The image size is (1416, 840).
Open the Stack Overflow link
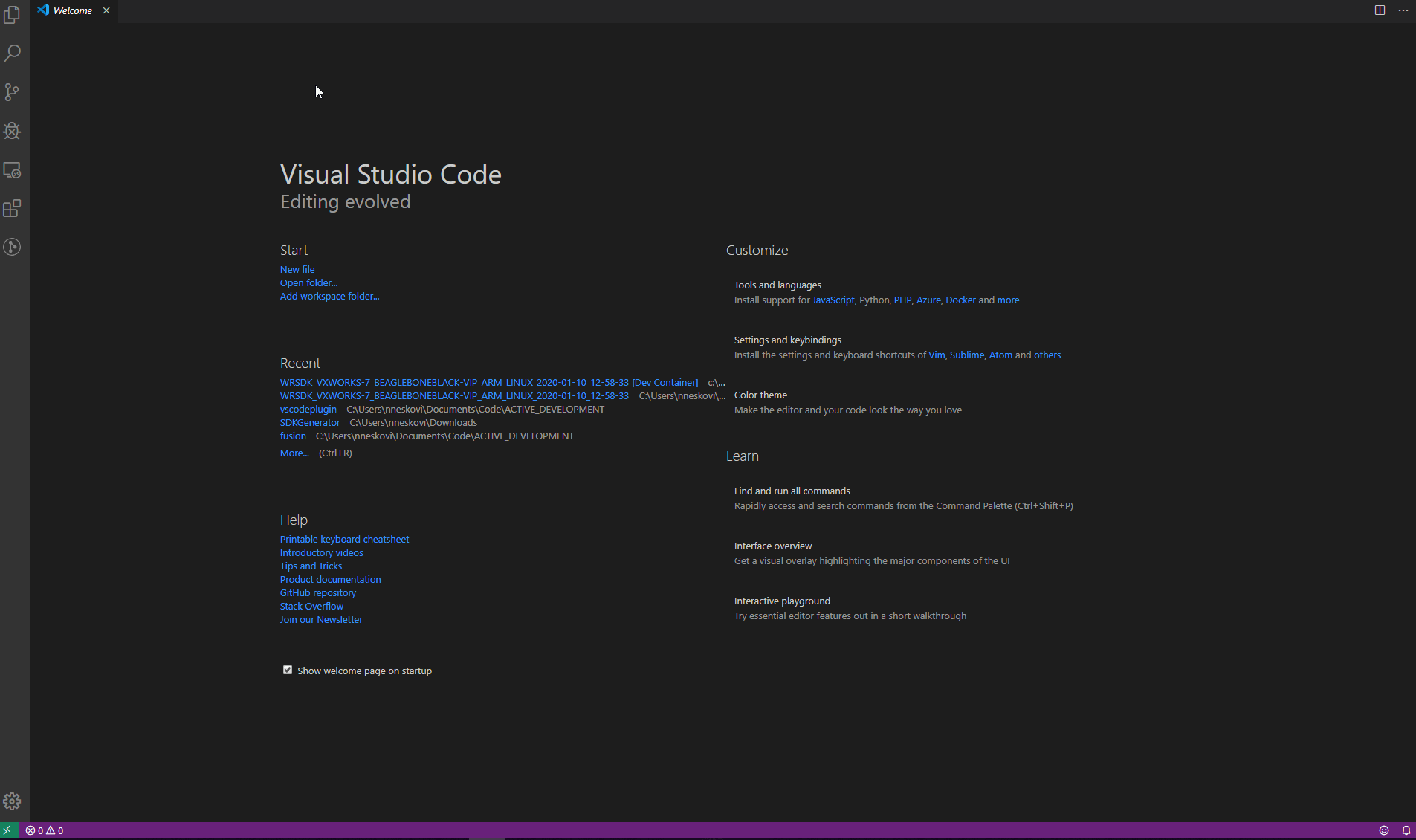tap(311, 606)
